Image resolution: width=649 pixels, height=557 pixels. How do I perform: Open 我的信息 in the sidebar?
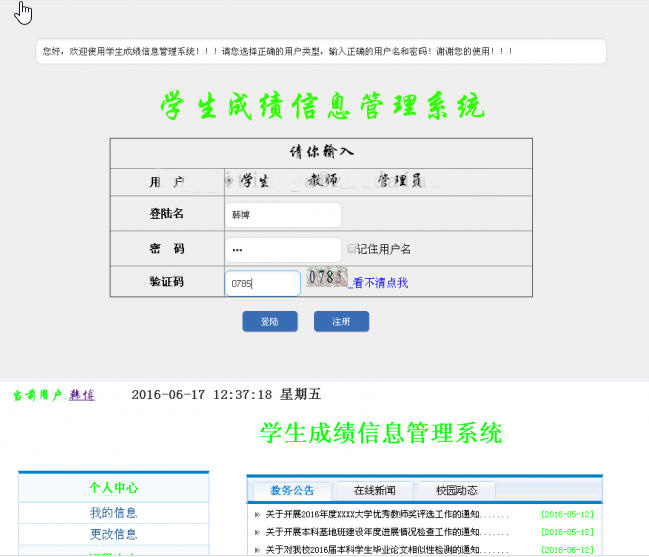click(113, 513)
